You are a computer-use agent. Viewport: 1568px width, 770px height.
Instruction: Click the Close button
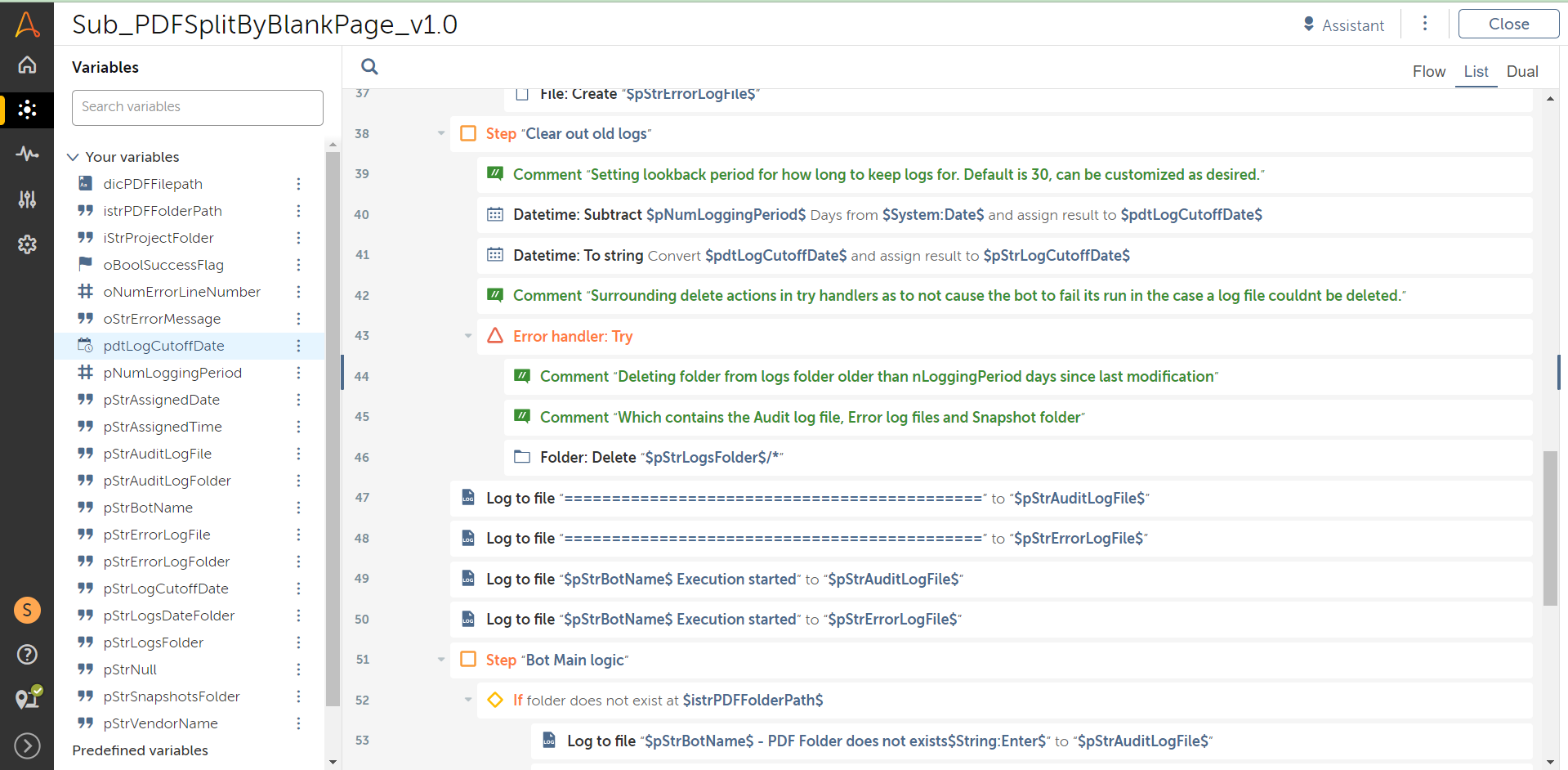point(1508,25)
